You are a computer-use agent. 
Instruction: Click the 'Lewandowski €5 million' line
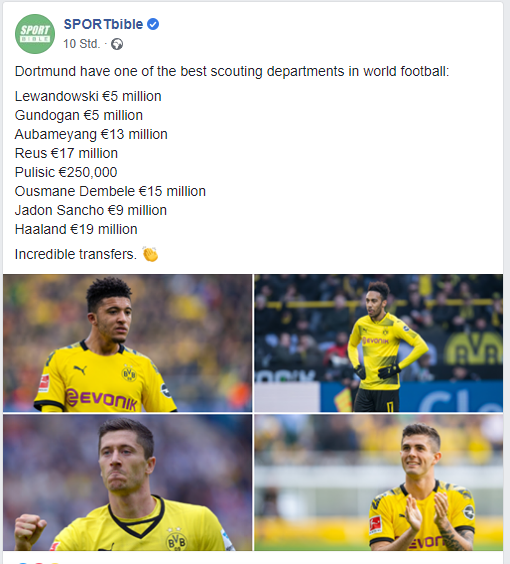tap(88, 96)
